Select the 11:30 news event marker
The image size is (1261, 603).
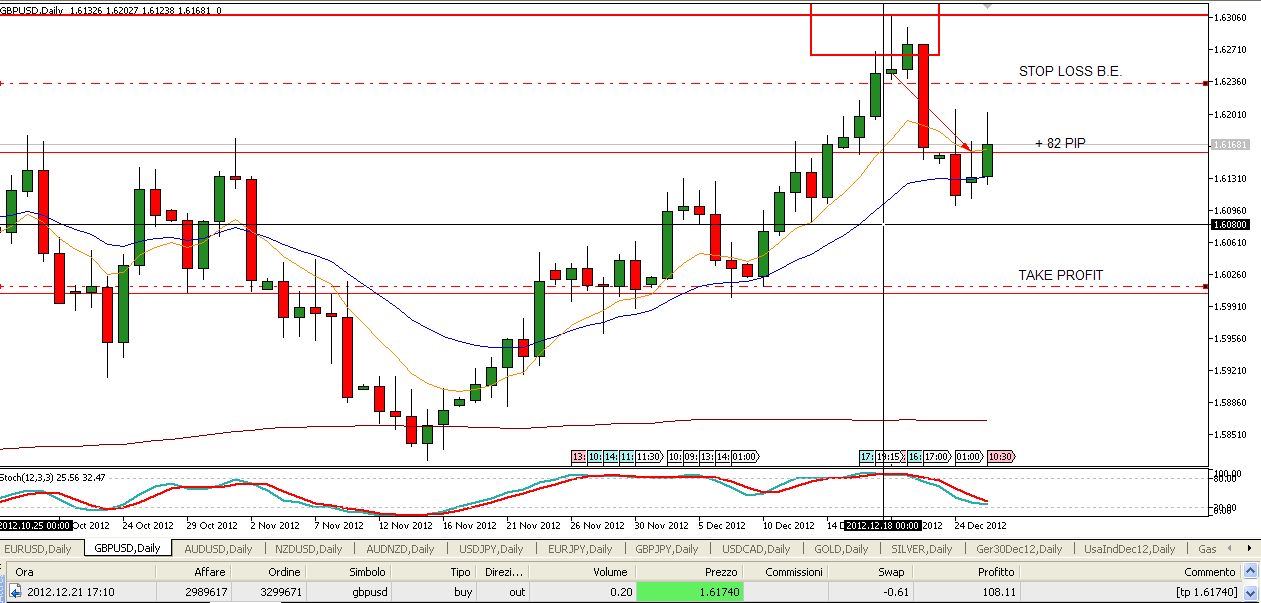[648, 456]
